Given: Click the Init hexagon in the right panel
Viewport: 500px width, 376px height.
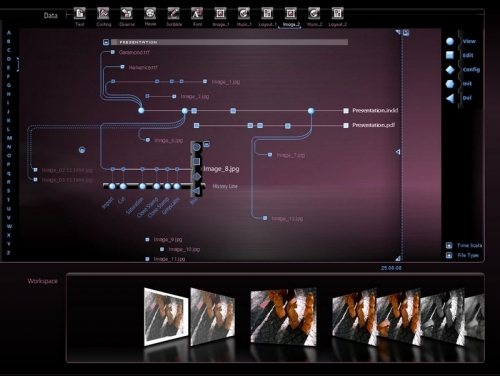Looking at the screenshot, I should click(x=450, y=84).
